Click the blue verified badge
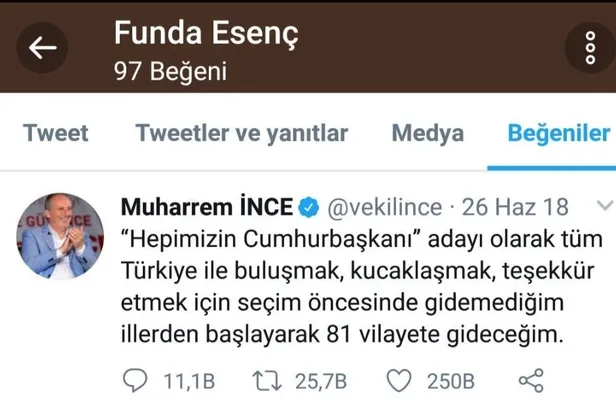This screenshot has width=616, height=408. coord(309,207)
